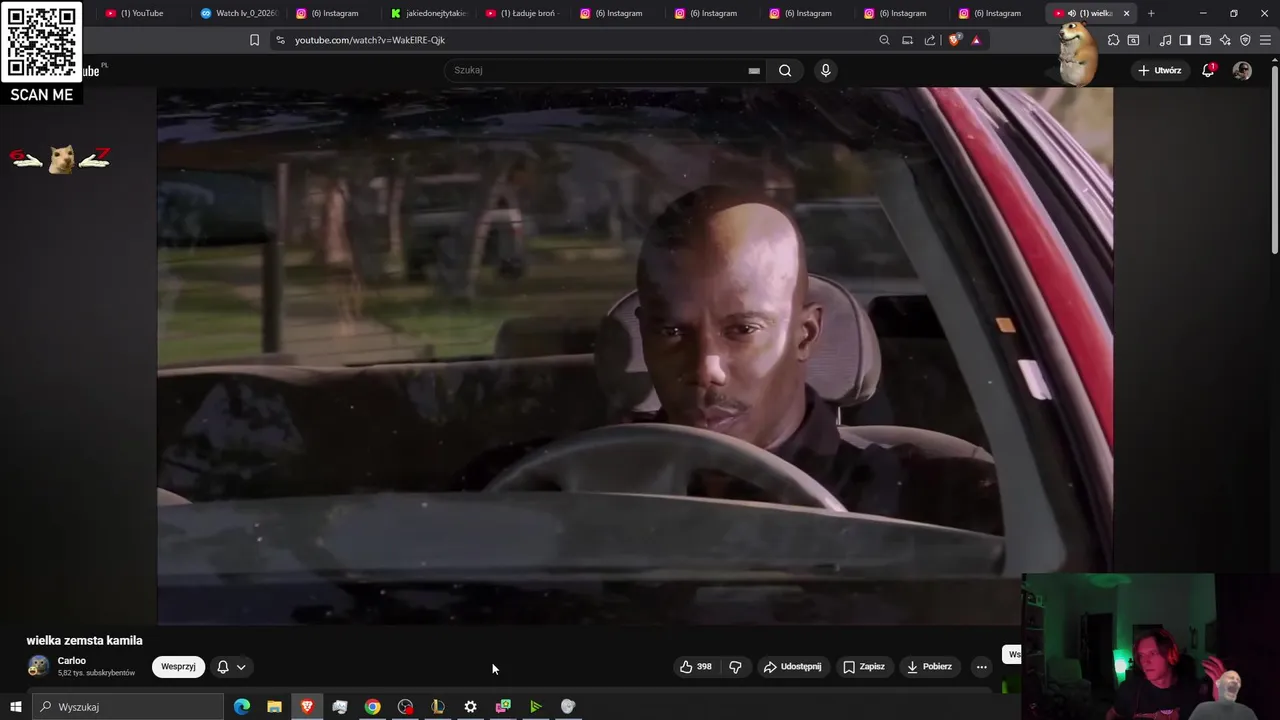Screen dimensions: 1280x720
Task: Open the Windows Start menu
Action: pos(15,707)
